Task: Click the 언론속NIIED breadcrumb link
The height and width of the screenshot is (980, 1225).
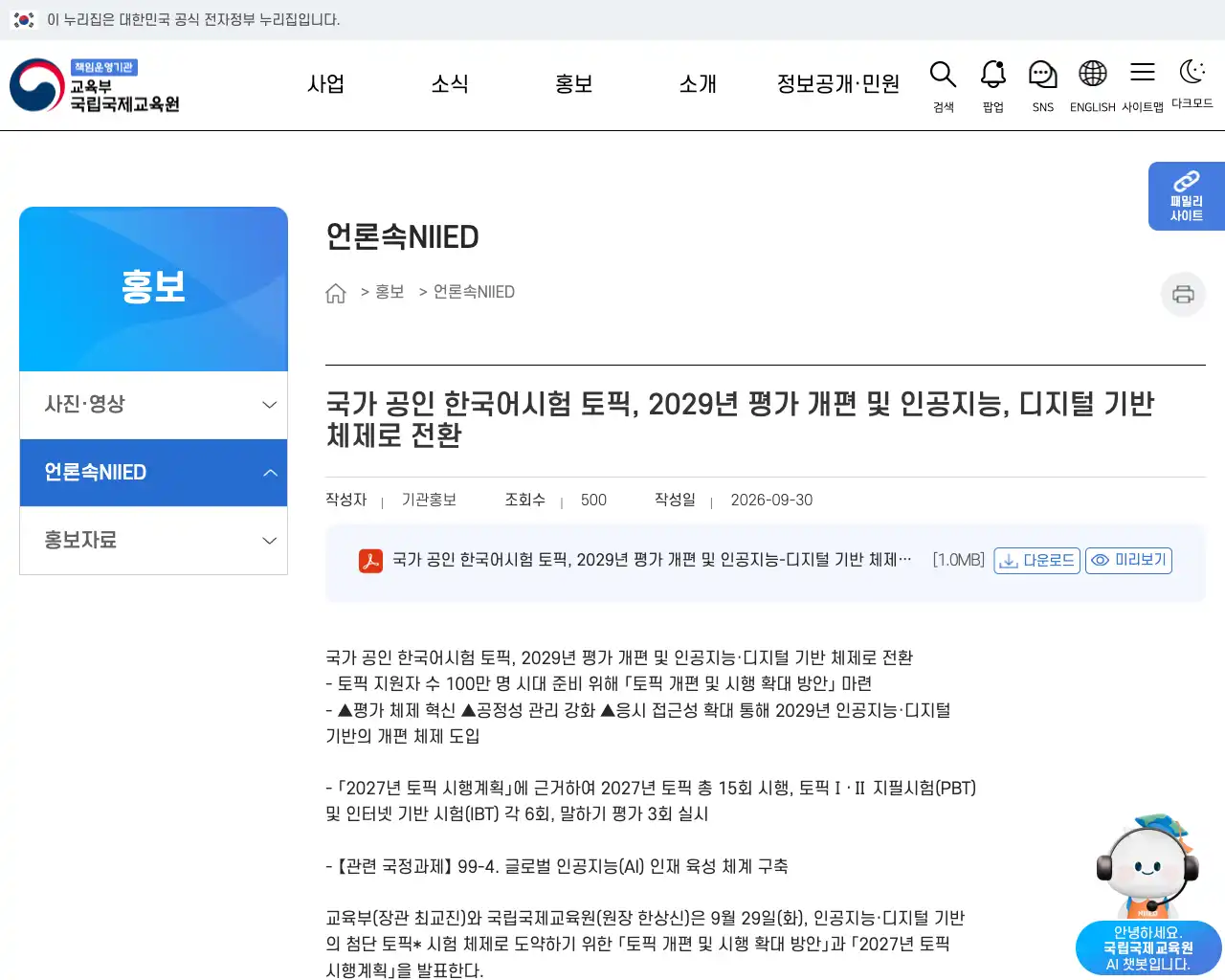Action: pyautogui.click(x=474, y=292)
